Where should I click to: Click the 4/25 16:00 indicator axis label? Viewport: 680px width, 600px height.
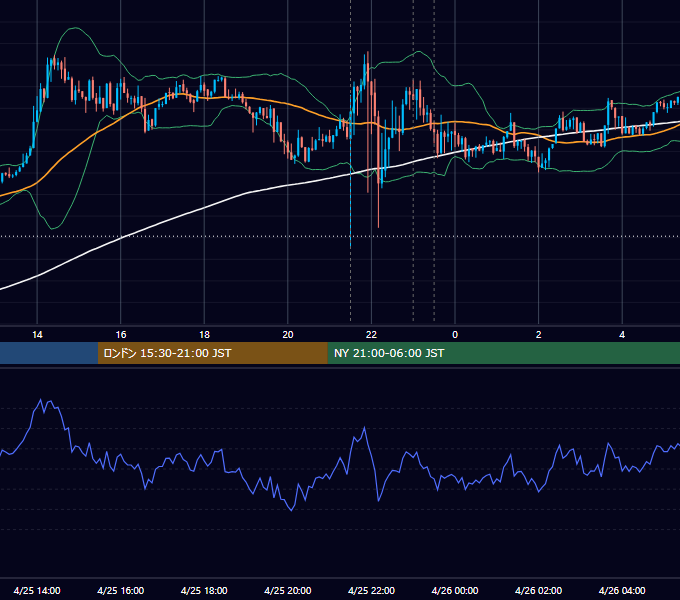click(x=121, y=590)
